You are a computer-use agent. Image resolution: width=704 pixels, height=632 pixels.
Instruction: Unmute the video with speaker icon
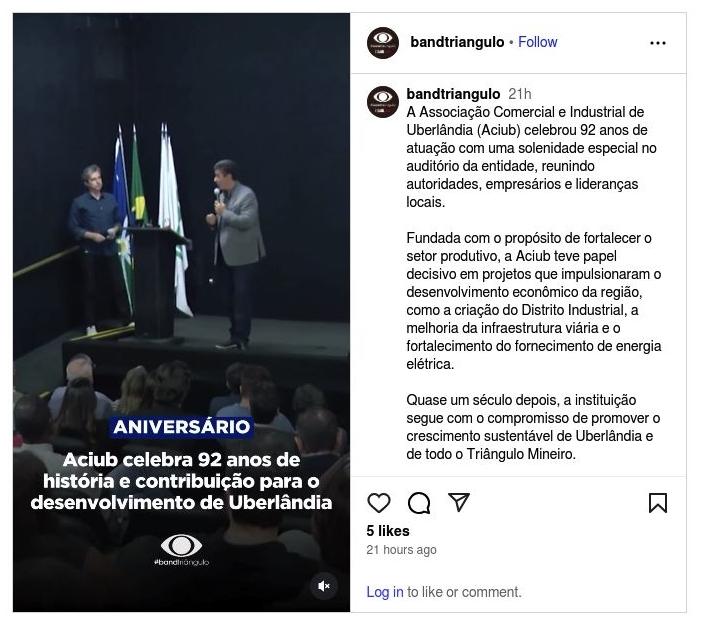point(323,586)
